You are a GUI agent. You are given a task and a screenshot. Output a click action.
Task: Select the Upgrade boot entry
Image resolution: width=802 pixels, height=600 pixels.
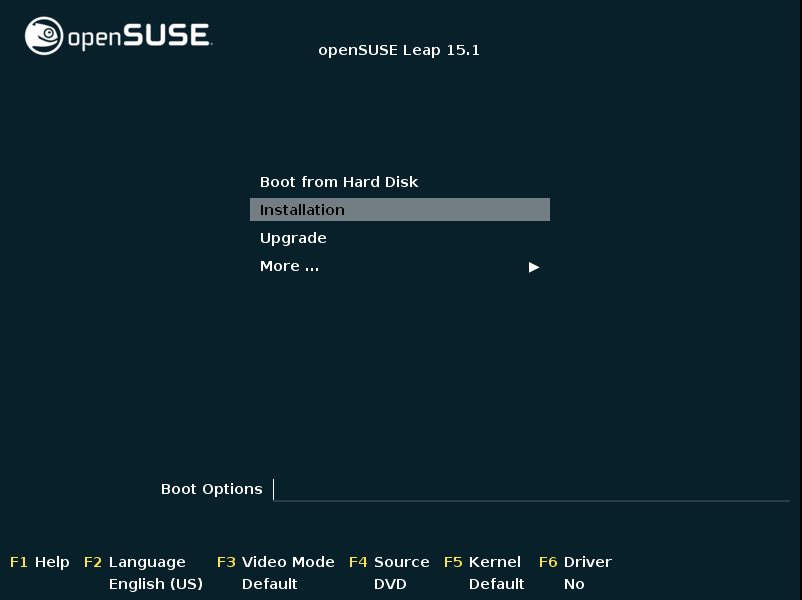[293, 238]
